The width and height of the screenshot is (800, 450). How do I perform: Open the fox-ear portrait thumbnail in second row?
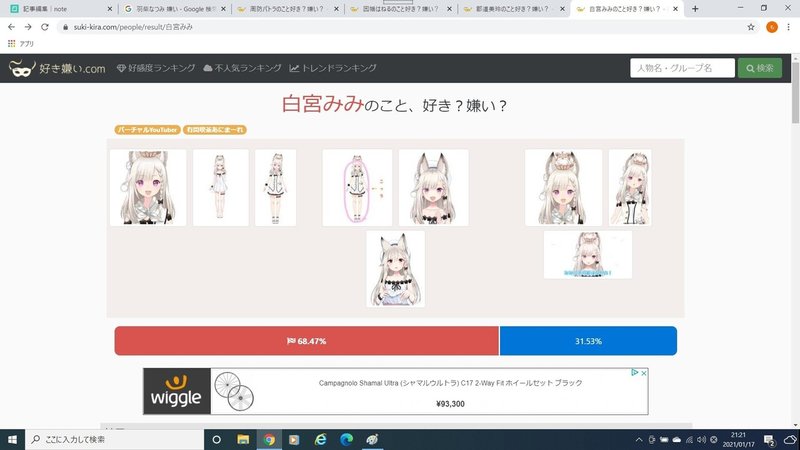click(x=395, y=269)
